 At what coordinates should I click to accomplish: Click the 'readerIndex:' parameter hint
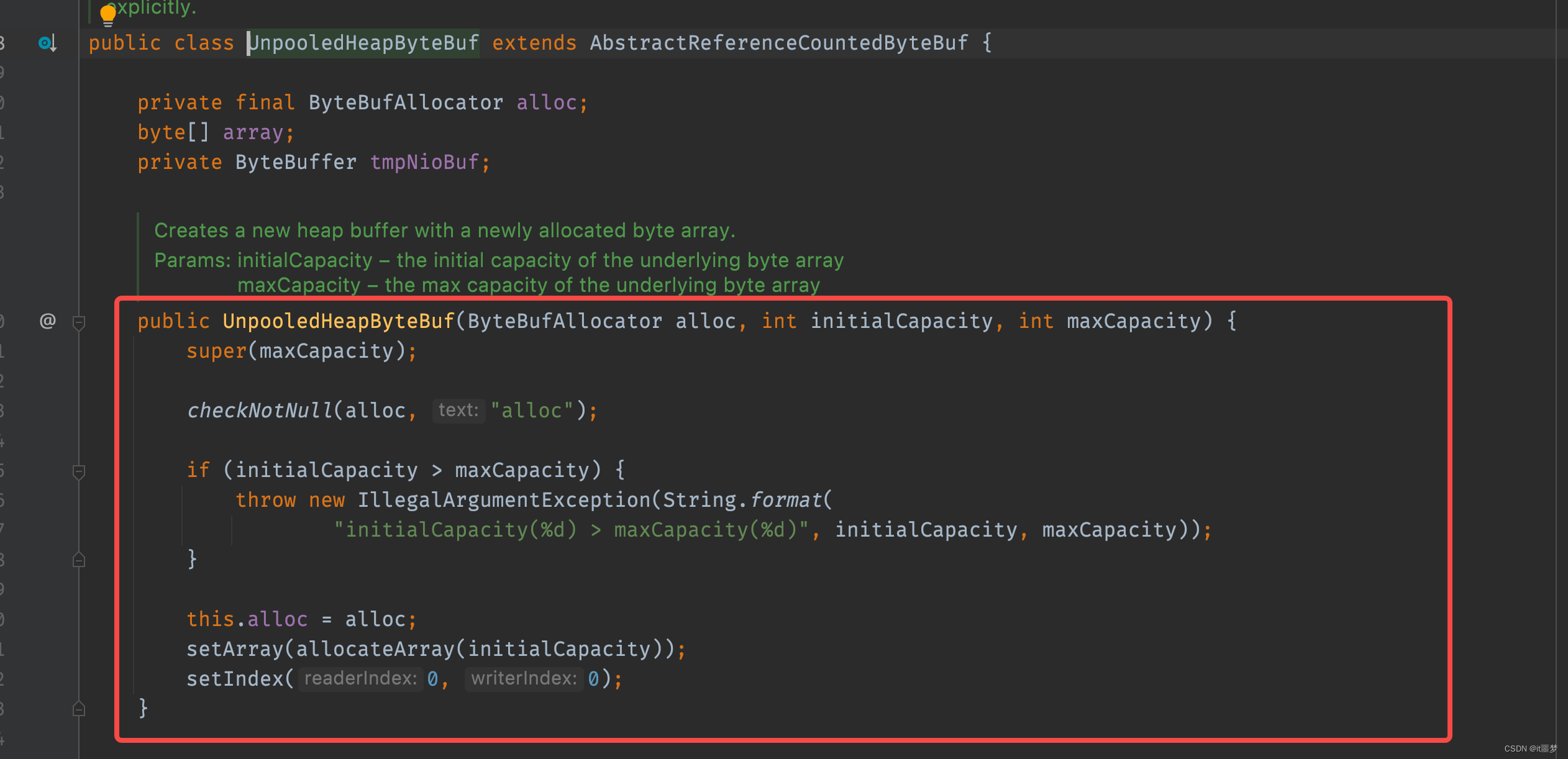[x=360, y=678]
